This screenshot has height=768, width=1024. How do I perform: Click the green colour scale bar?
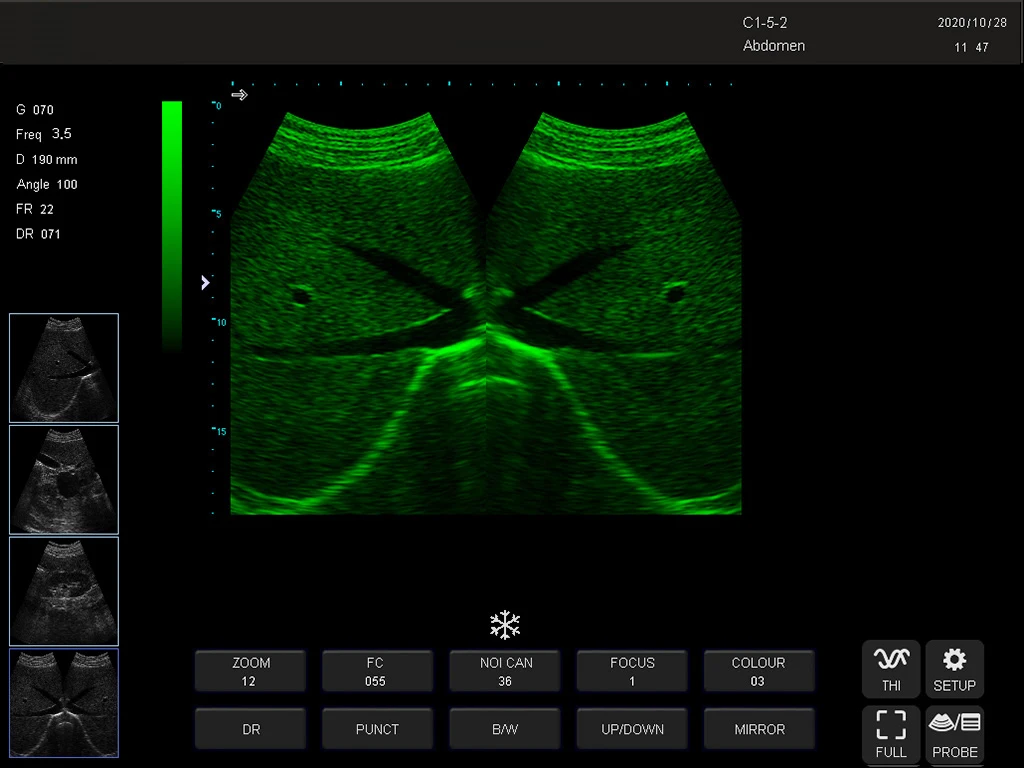[x=172, y=225]
